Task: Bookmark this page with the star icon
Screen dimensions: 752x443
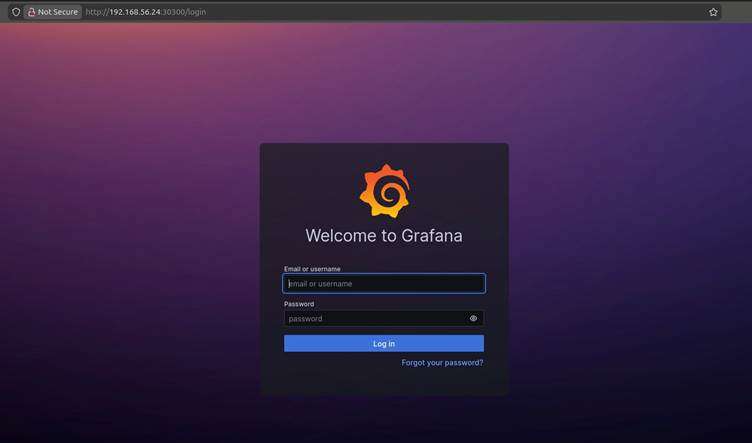Action: 713,12
